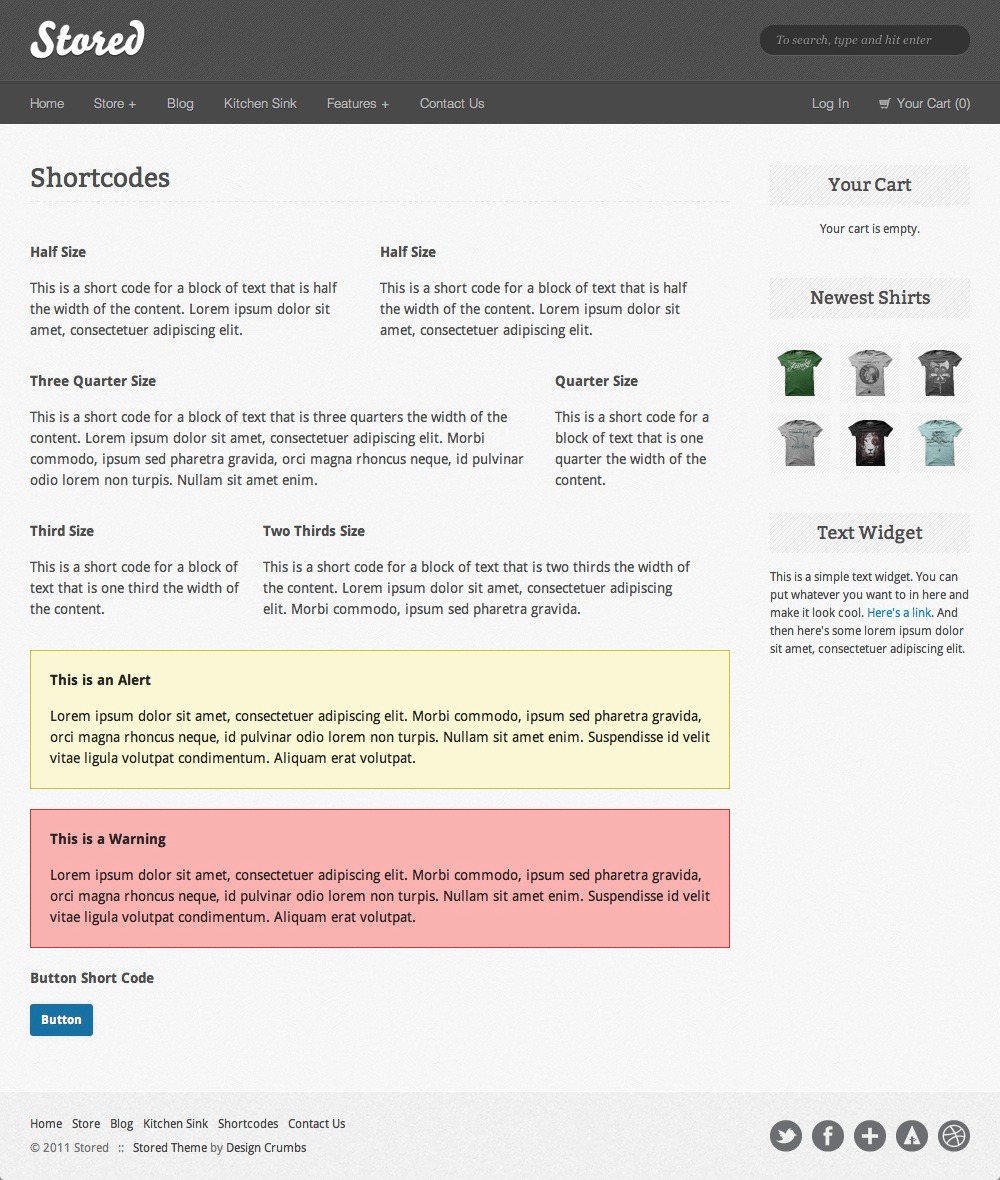Click the Stored logo
This screenshot has width=1000, height=1180.
click(88, 40)
